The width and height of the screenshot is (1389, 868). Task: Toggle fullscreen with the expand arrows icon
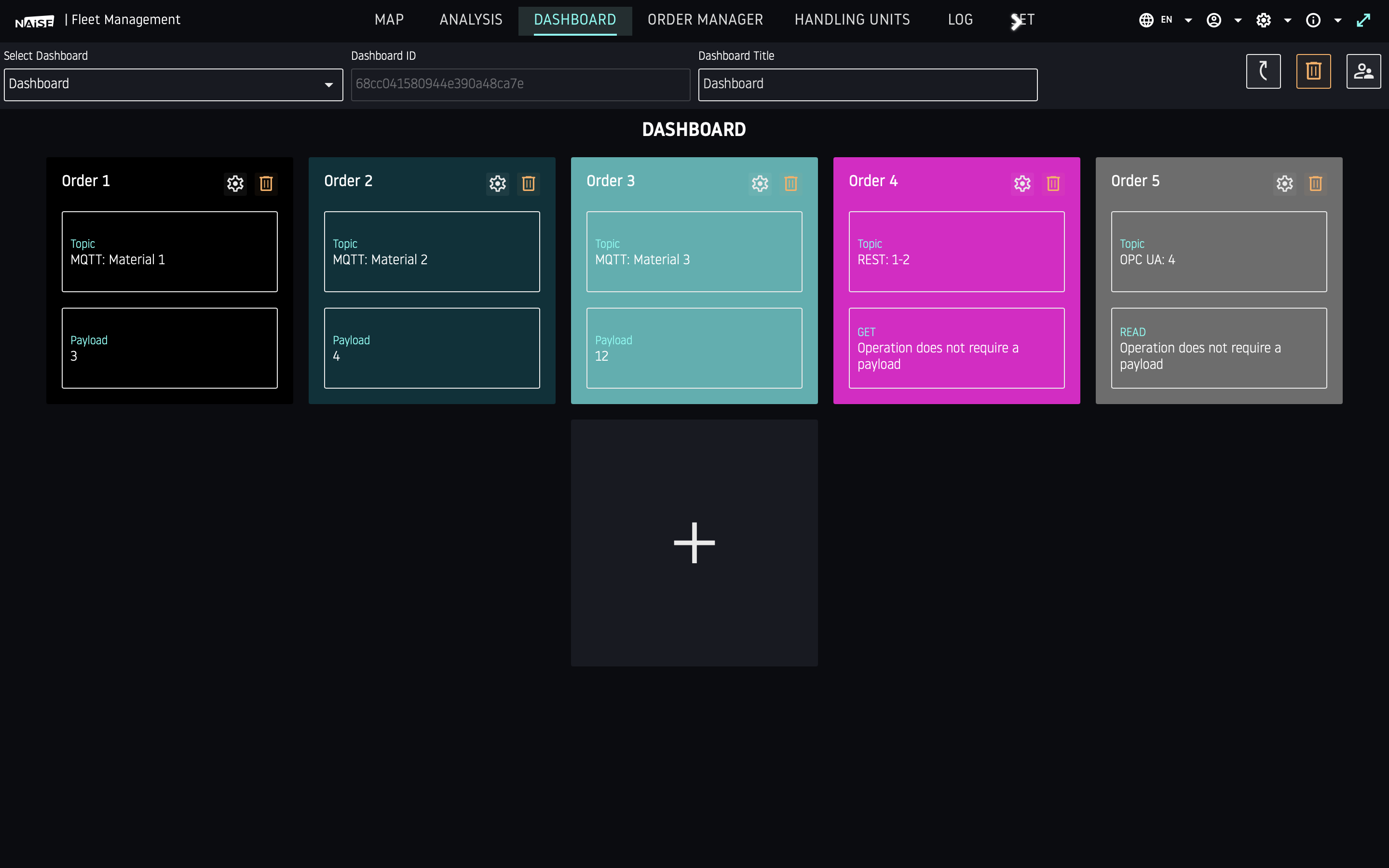tap(1363, 20)
